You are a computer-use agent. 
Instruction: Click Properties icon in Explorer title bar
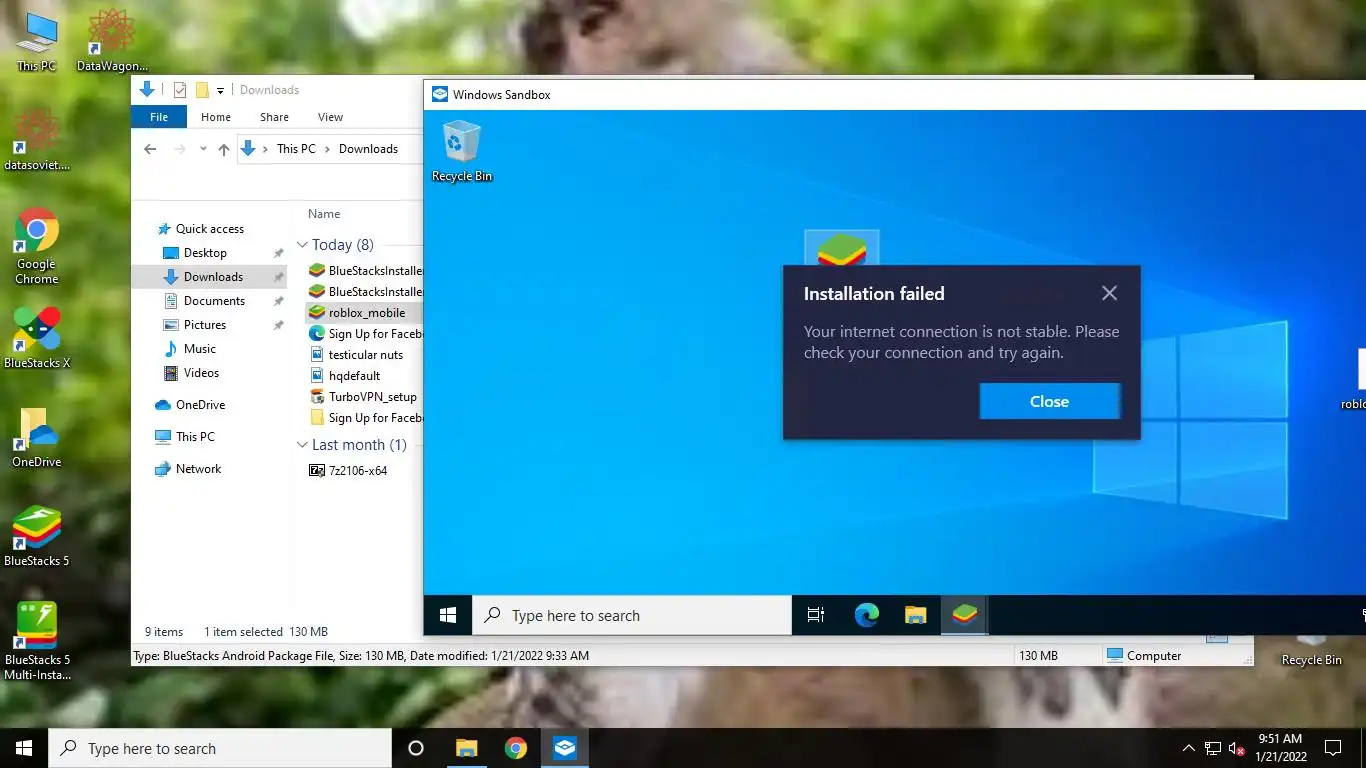180,90
